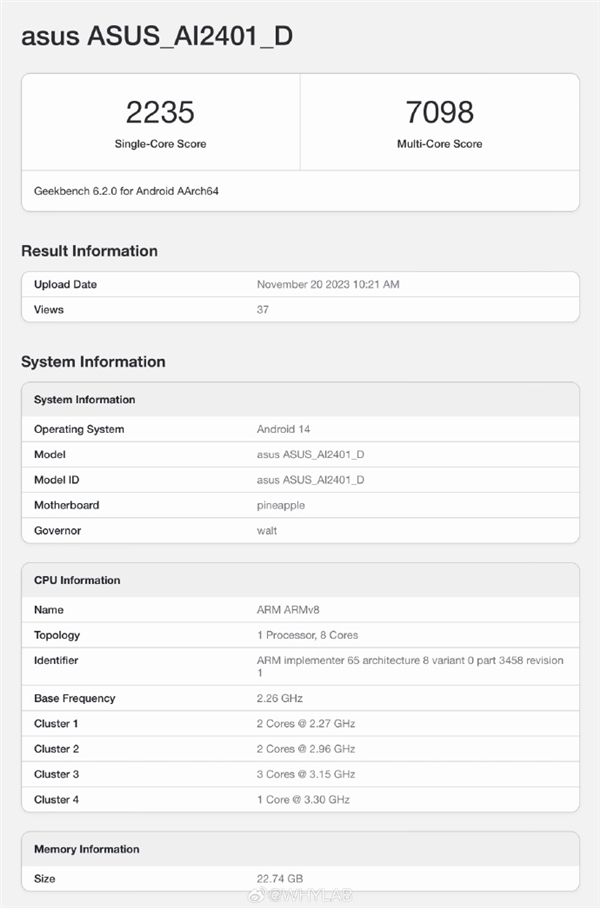Click the CPU Information table header
Image resolution: width=600 pixels, height=908 pixels.
pyautogui.click(x=77, y=580)
